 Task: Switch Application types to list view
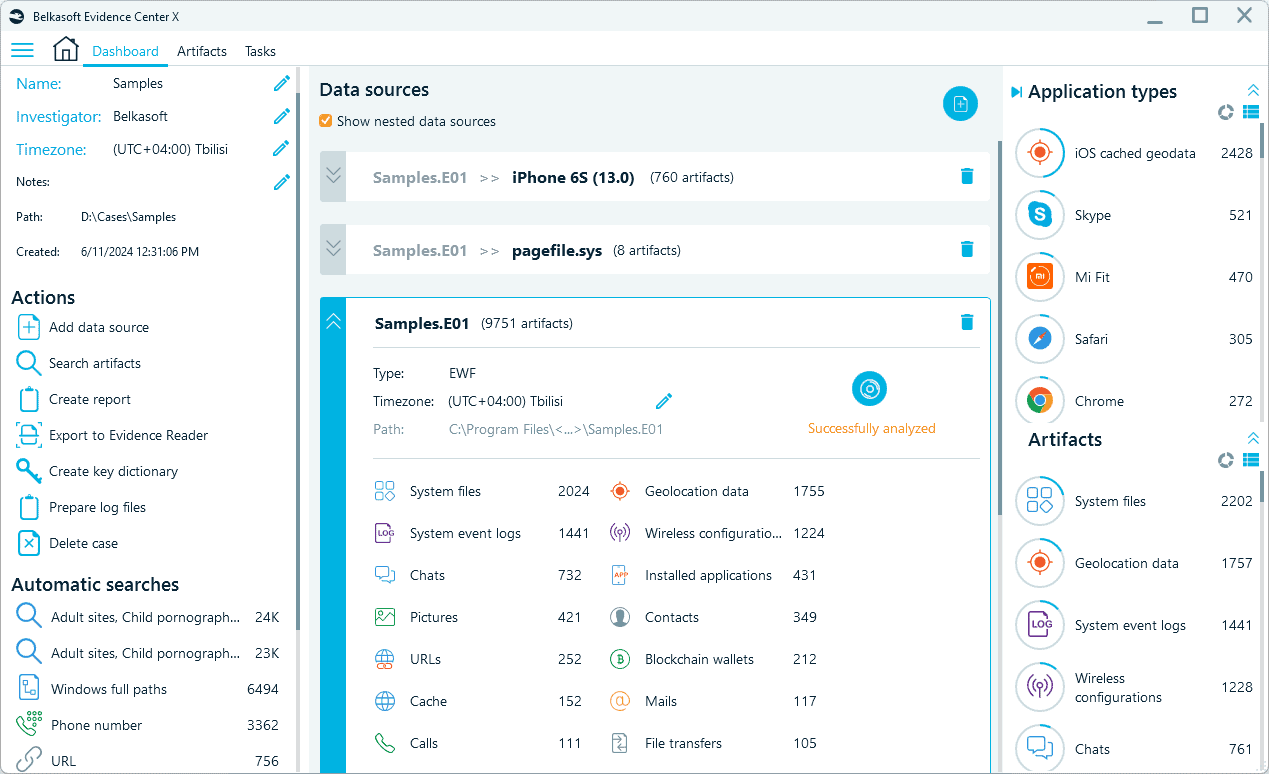1250,112
